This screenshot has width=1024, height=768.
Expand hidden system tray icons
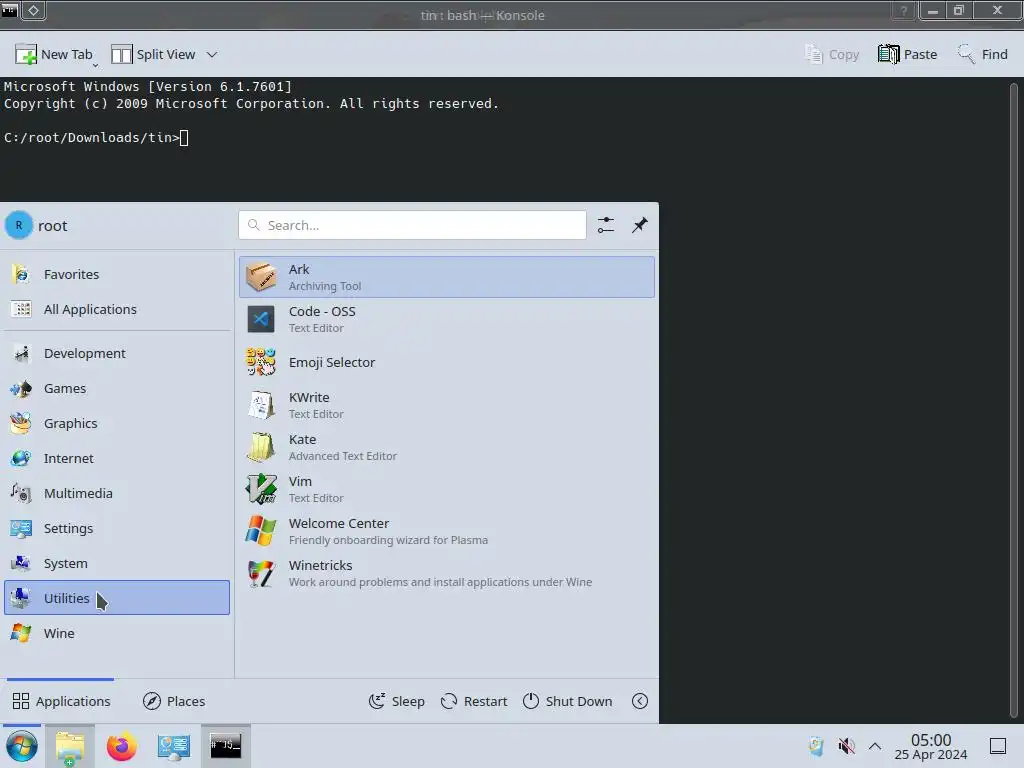click(875, 746)
